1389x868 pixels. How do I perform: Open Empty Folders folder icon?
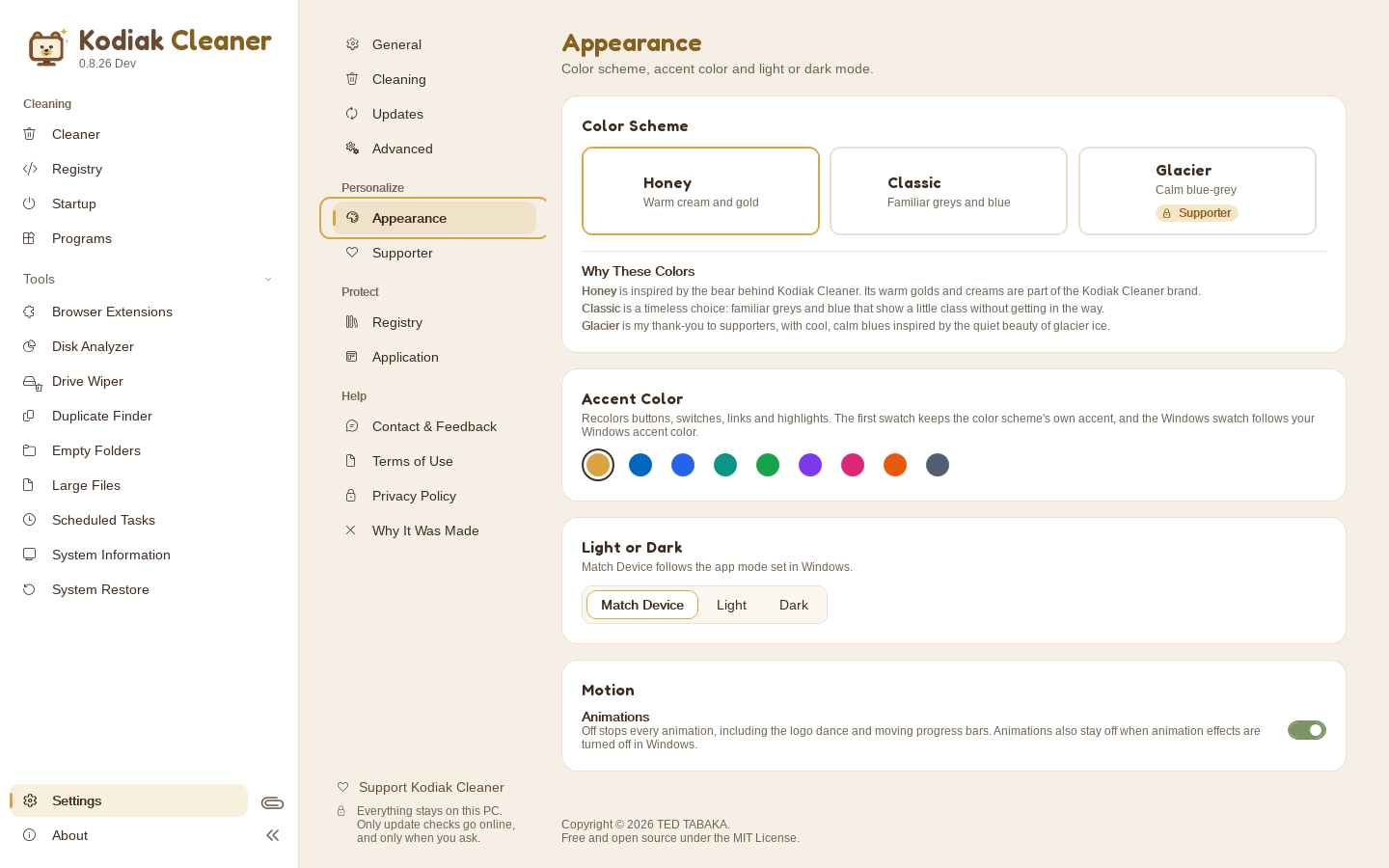tap(29, 450)
